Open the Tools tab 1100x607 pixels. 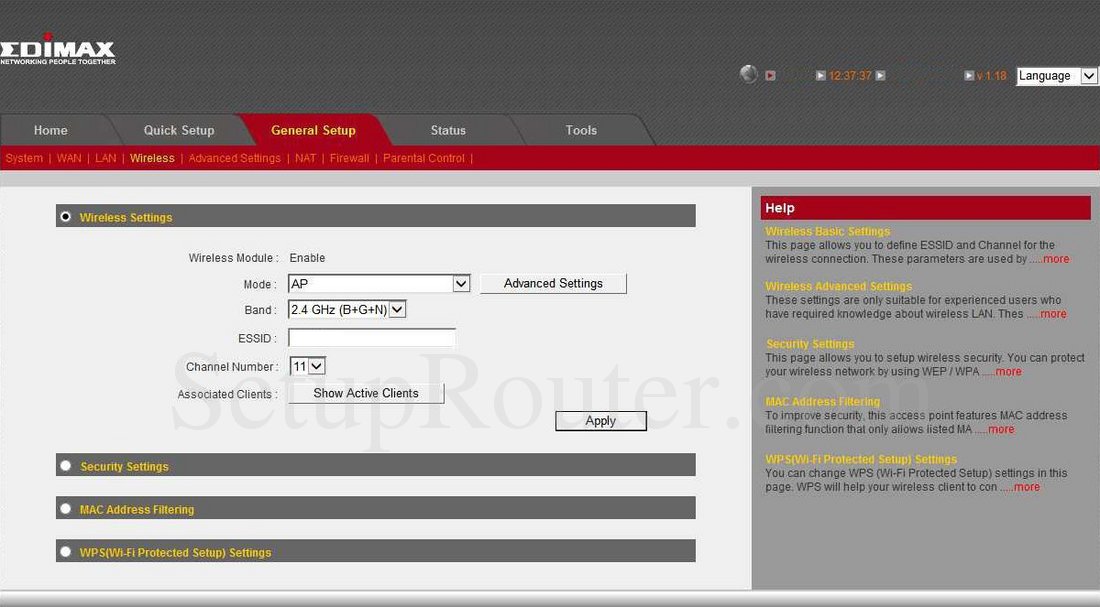581,130
